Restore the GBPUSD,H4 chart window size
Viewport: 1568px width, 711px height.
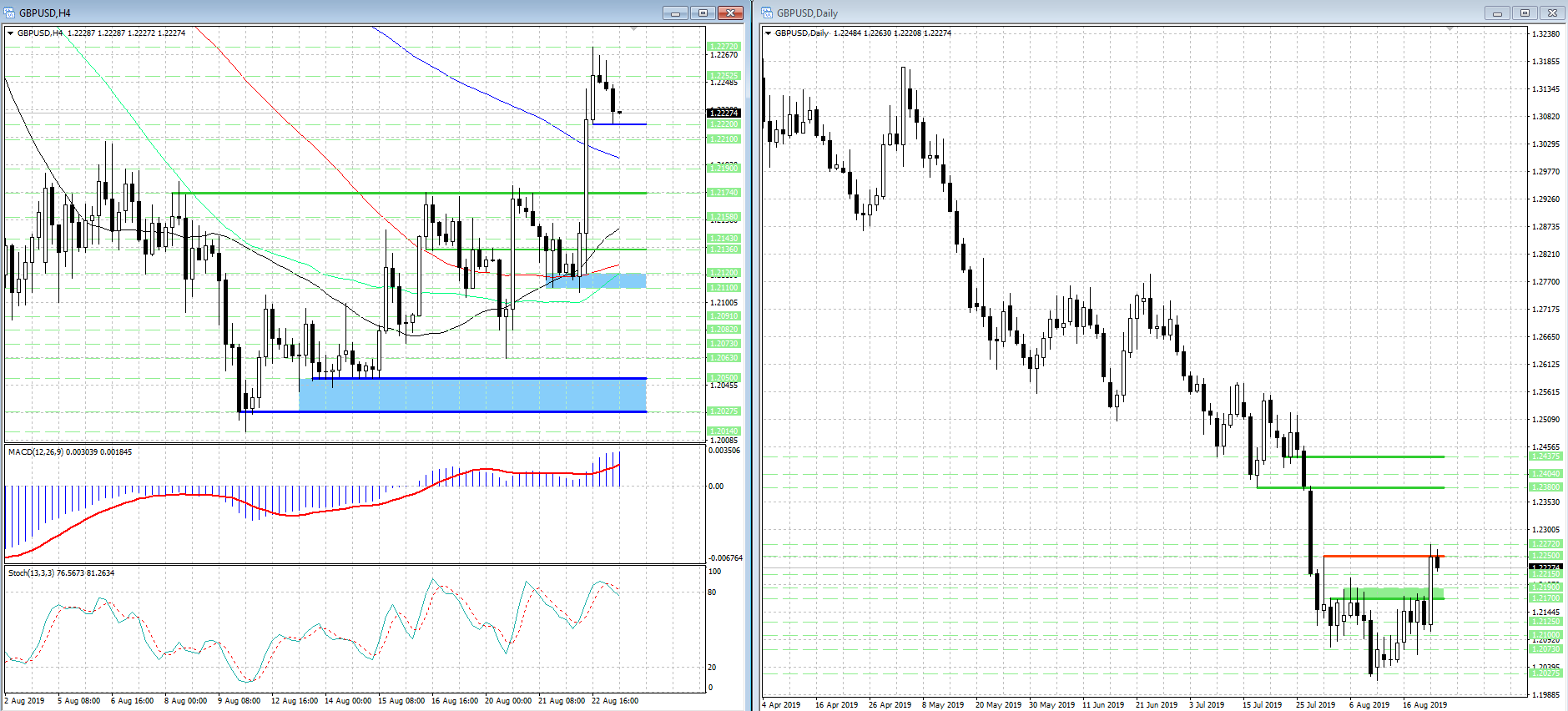pos(703,13)
